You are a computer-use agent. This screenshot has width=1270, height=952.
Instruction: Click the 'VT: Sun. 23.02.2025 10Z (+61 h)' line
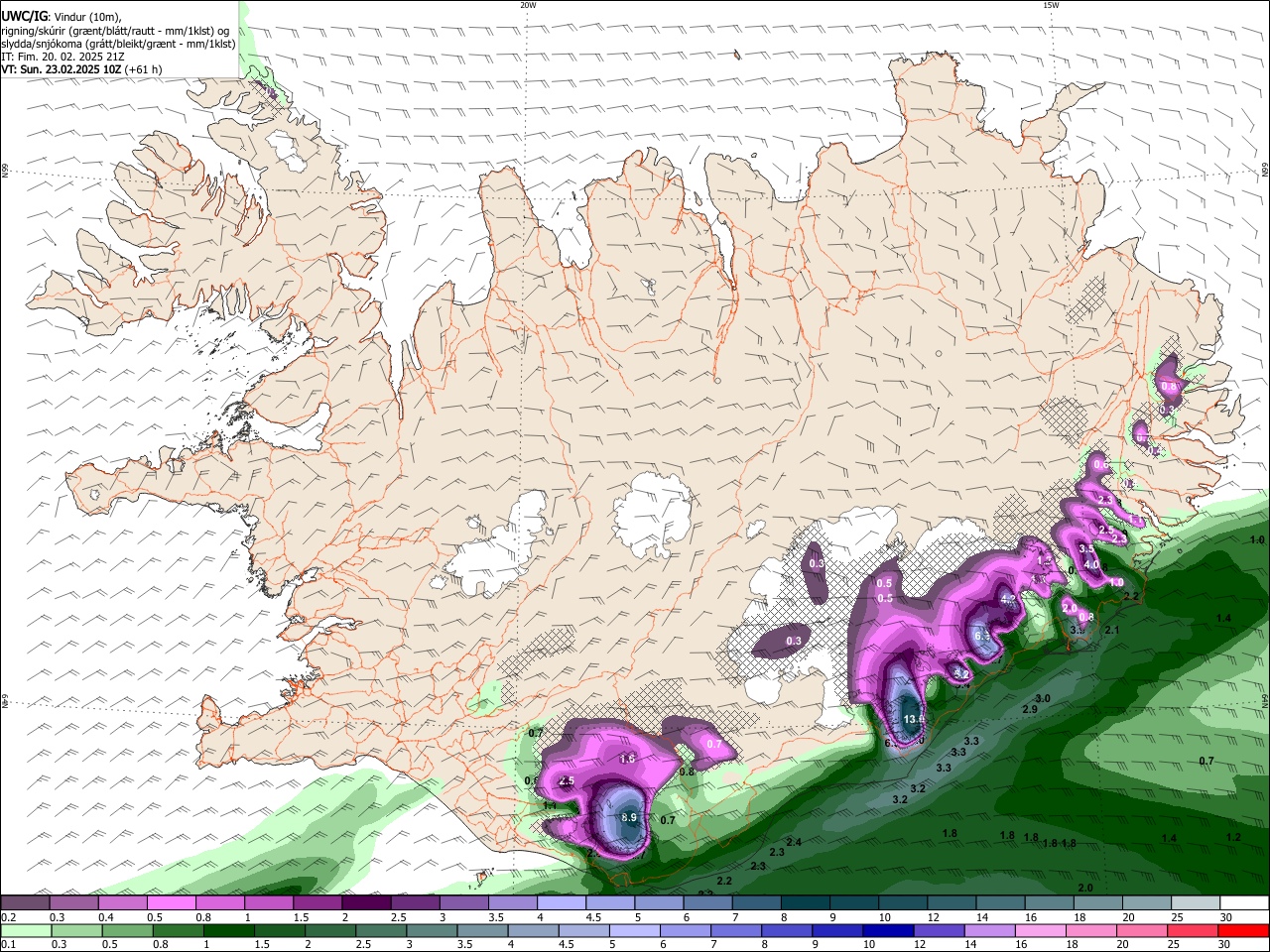click(81, 69)
